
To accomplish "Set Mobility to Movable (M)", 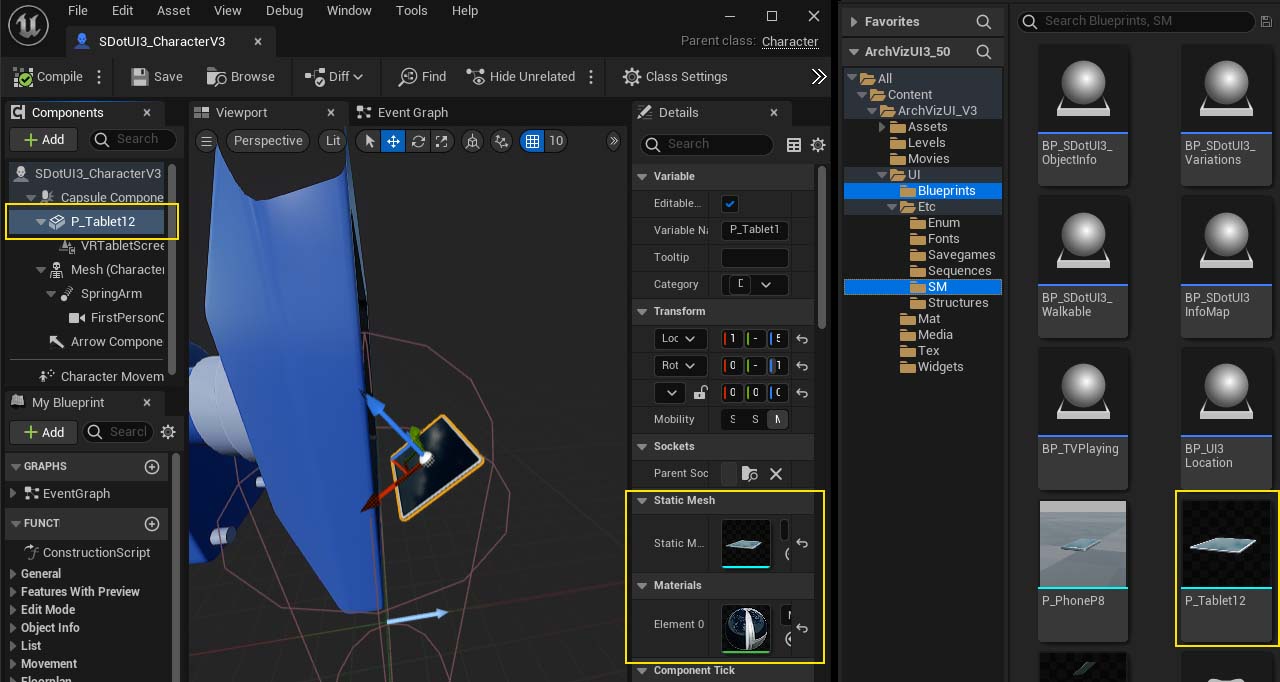I will pos(776,420).
